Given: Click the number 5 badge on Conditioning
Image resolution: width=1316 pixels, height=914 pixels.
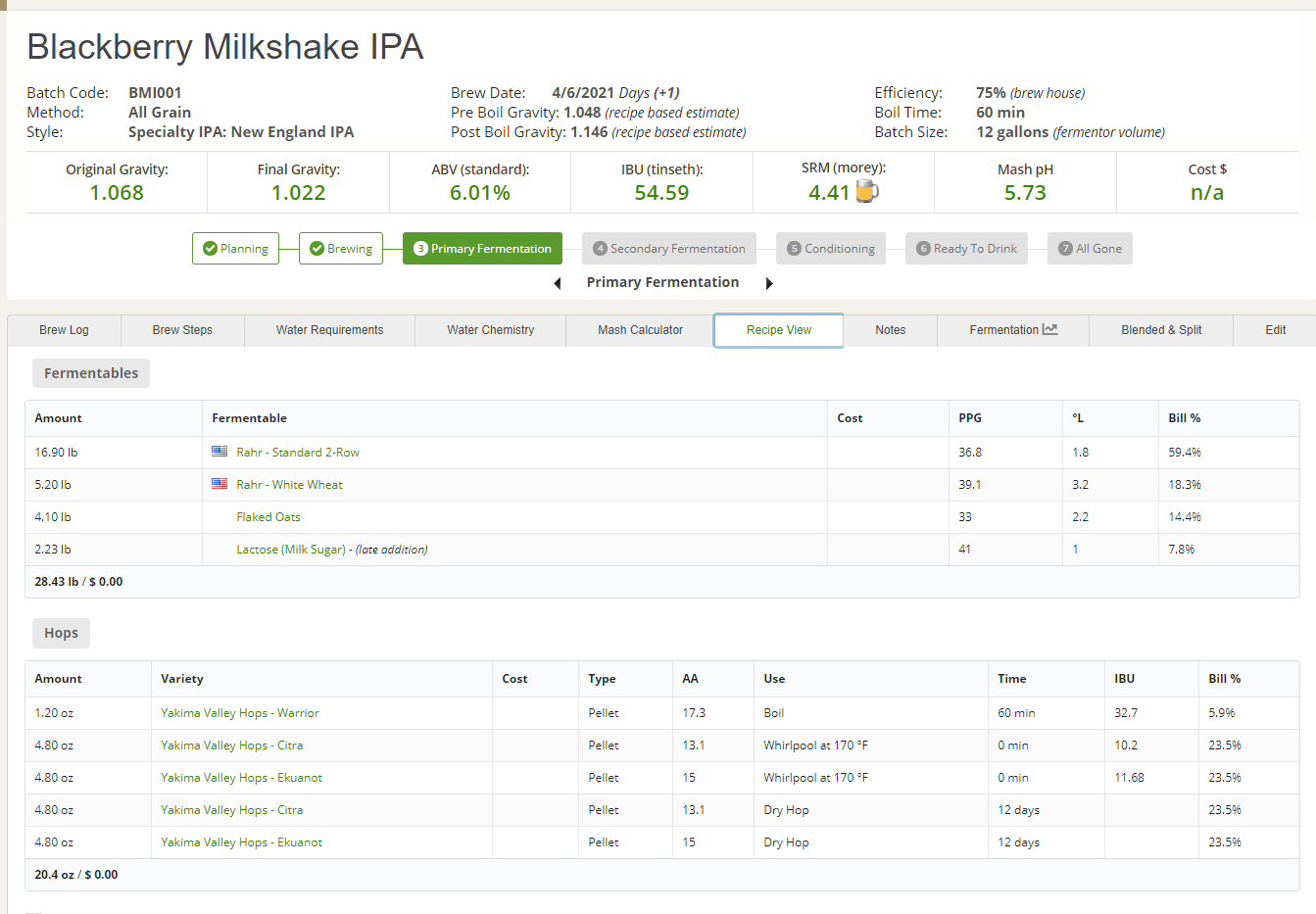Looking at the screenshot, I should [794, 249].
